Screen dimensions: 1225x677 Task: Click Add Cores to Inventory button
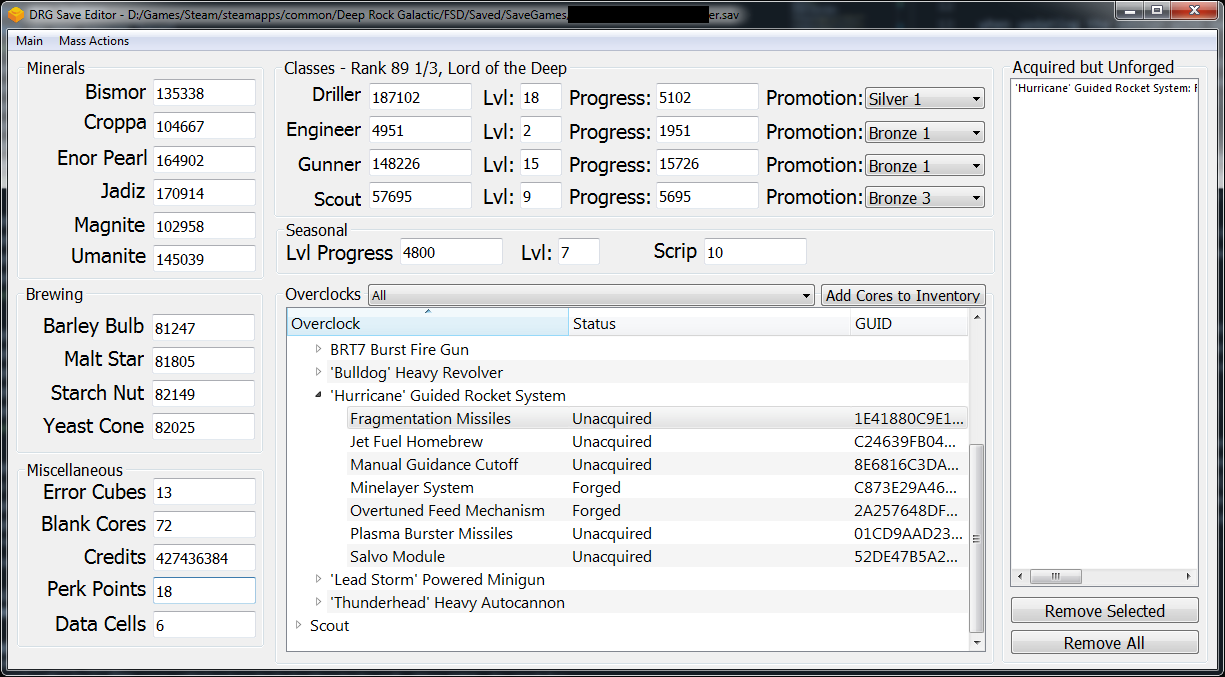tap(903, 296)
